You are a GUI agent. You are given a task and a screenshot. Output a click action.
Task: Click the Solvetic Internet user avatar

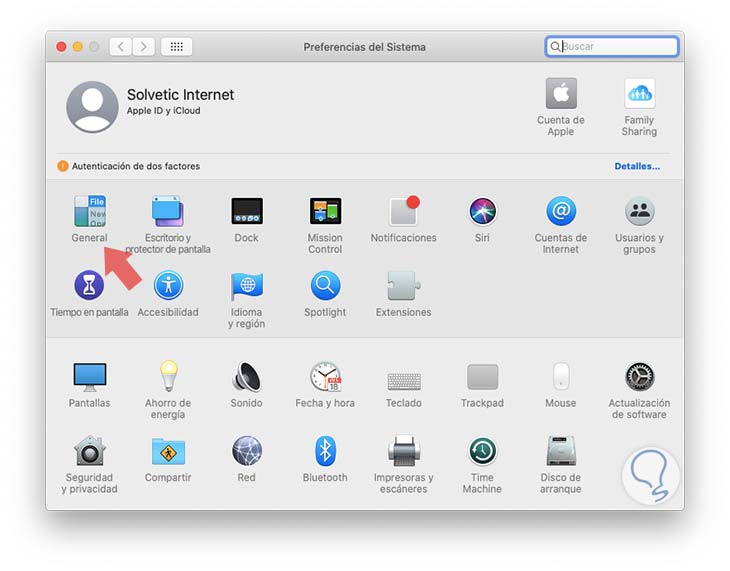point(92,107)
